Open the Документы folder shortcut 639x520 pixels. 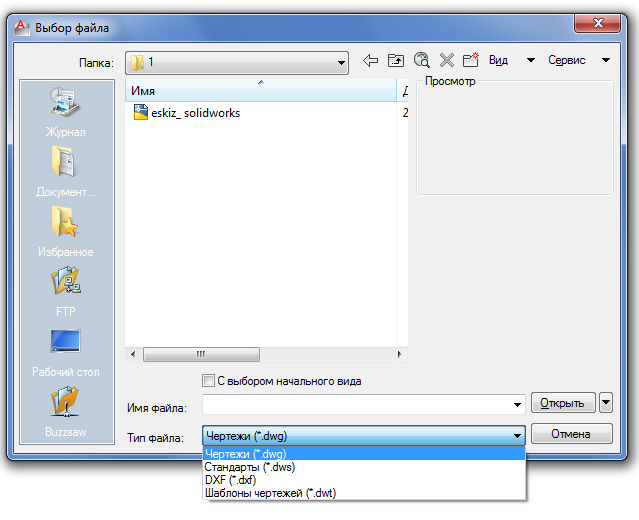pos(65,172)
